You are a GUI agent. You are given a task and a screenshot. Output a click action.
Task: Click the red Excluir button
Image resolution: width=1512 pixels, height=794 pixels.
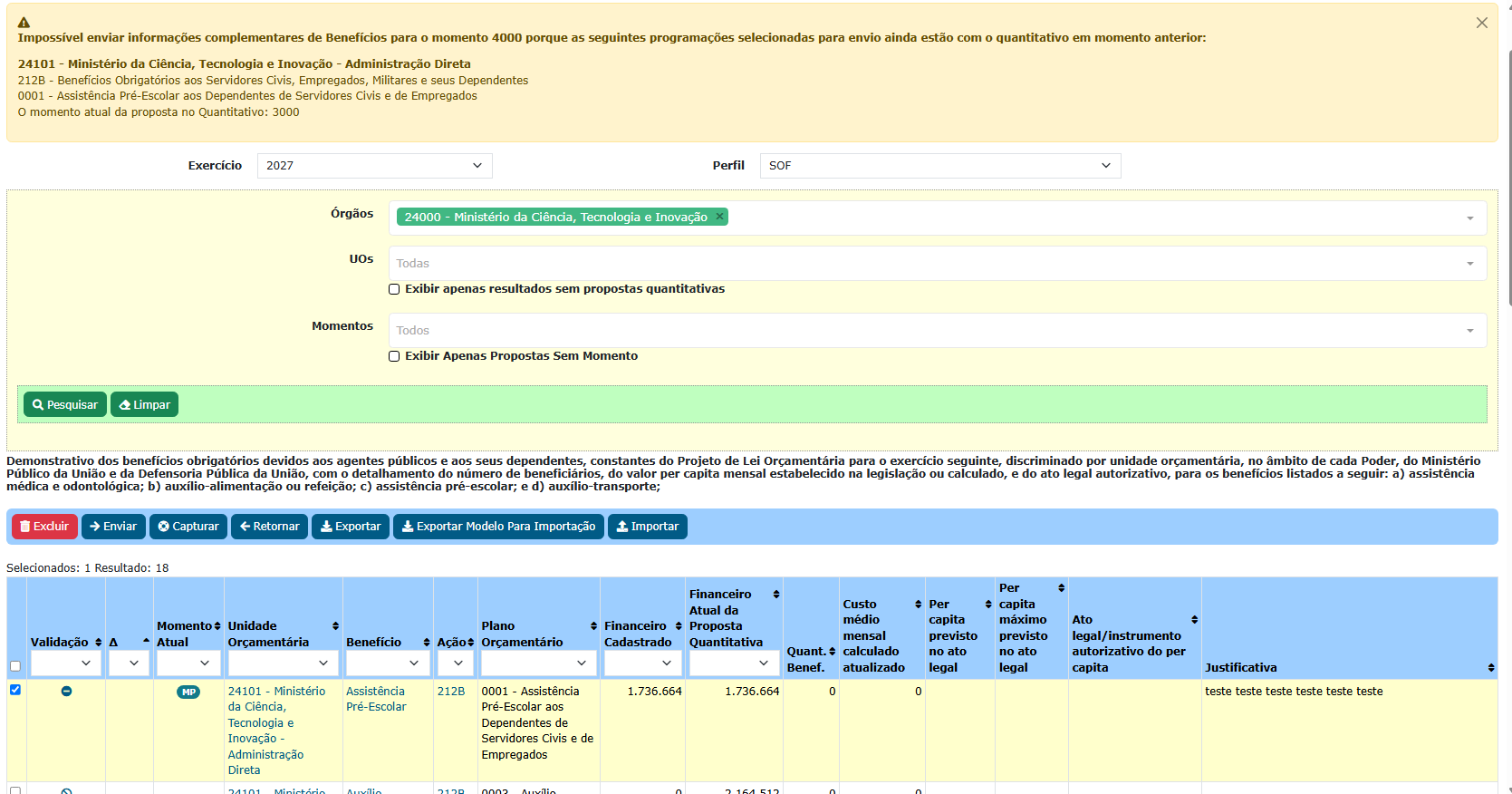tap(44, 527)
